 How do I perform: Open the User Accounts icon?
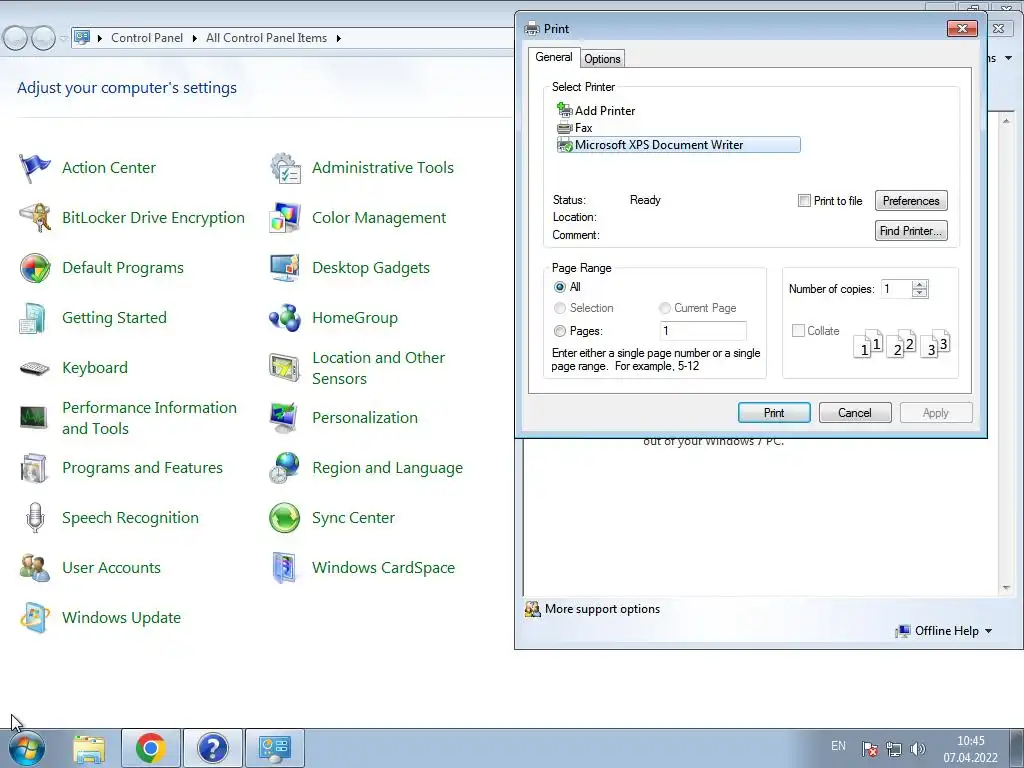tap(35, 568)
